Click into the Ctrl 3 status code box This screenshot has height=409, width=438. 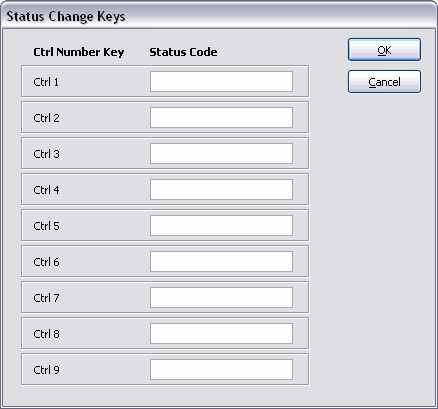coord(221,153)
